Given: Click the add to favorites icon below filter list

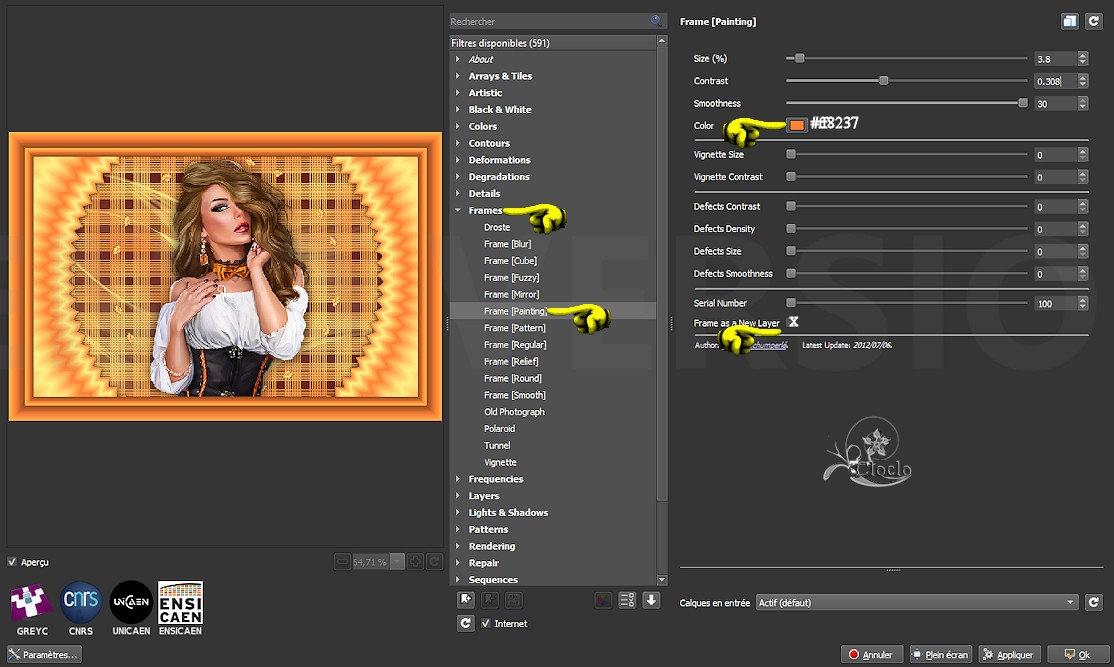Looking at the screenshot, I should [x=466, y=600].
